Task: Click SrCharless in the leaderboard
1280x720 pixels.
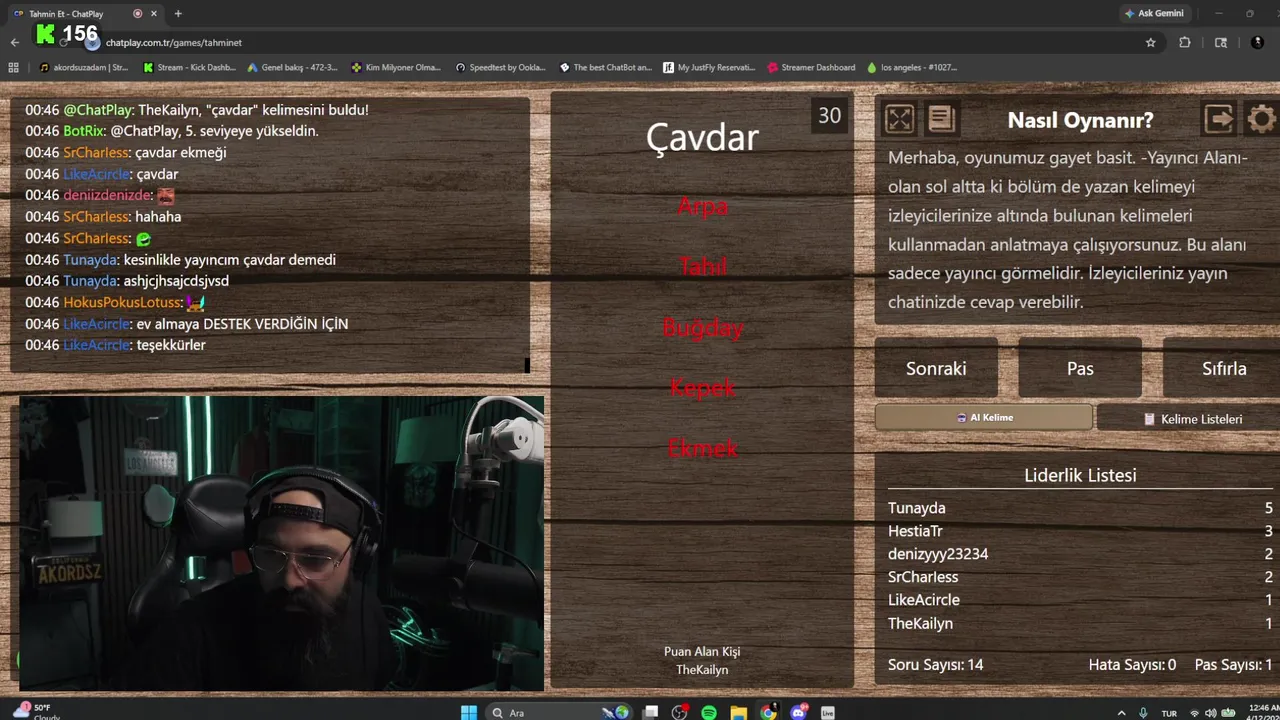Action: tap(923, 577)
